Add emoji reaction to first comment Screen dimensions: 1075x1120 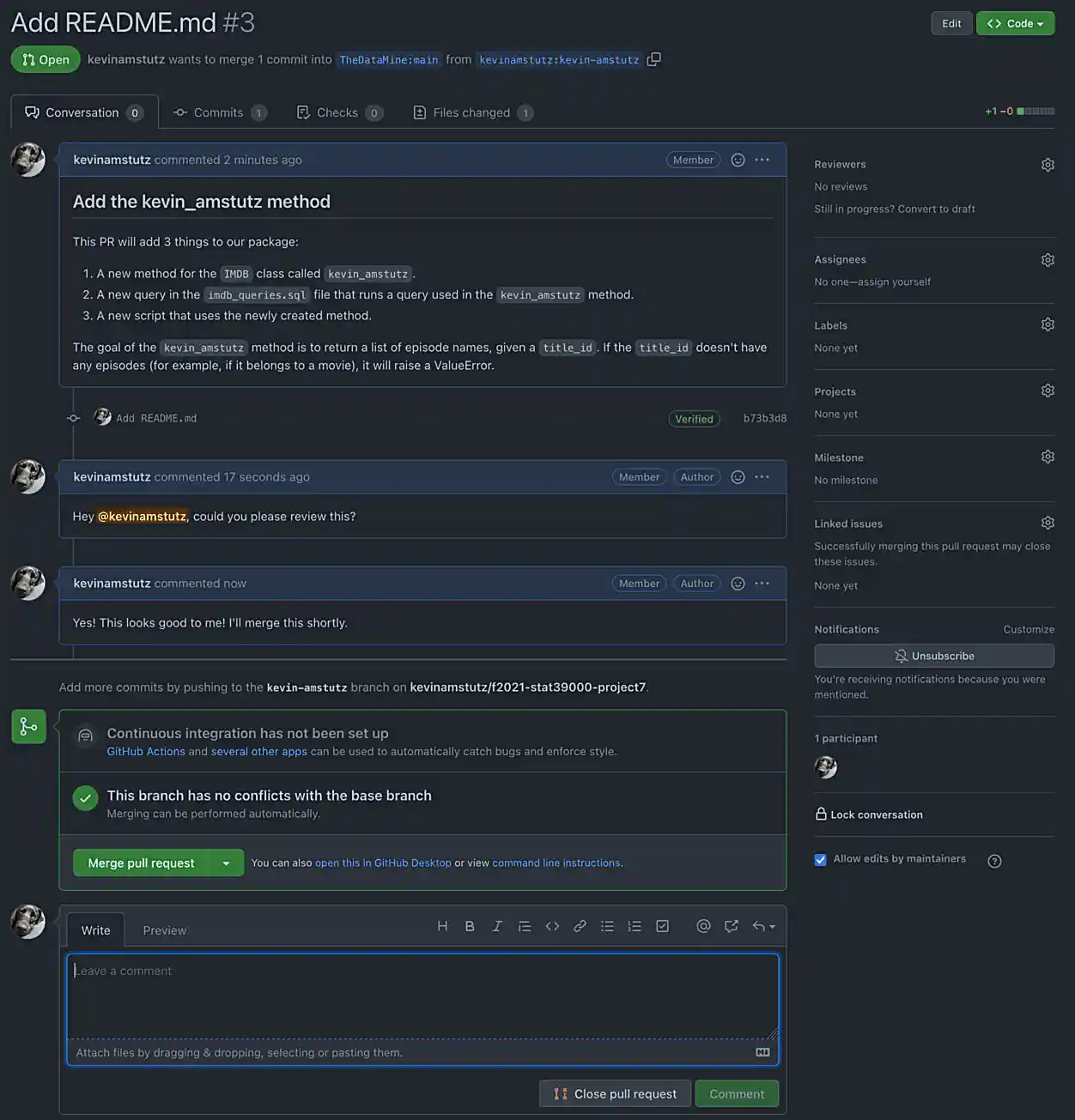(738, 160)
